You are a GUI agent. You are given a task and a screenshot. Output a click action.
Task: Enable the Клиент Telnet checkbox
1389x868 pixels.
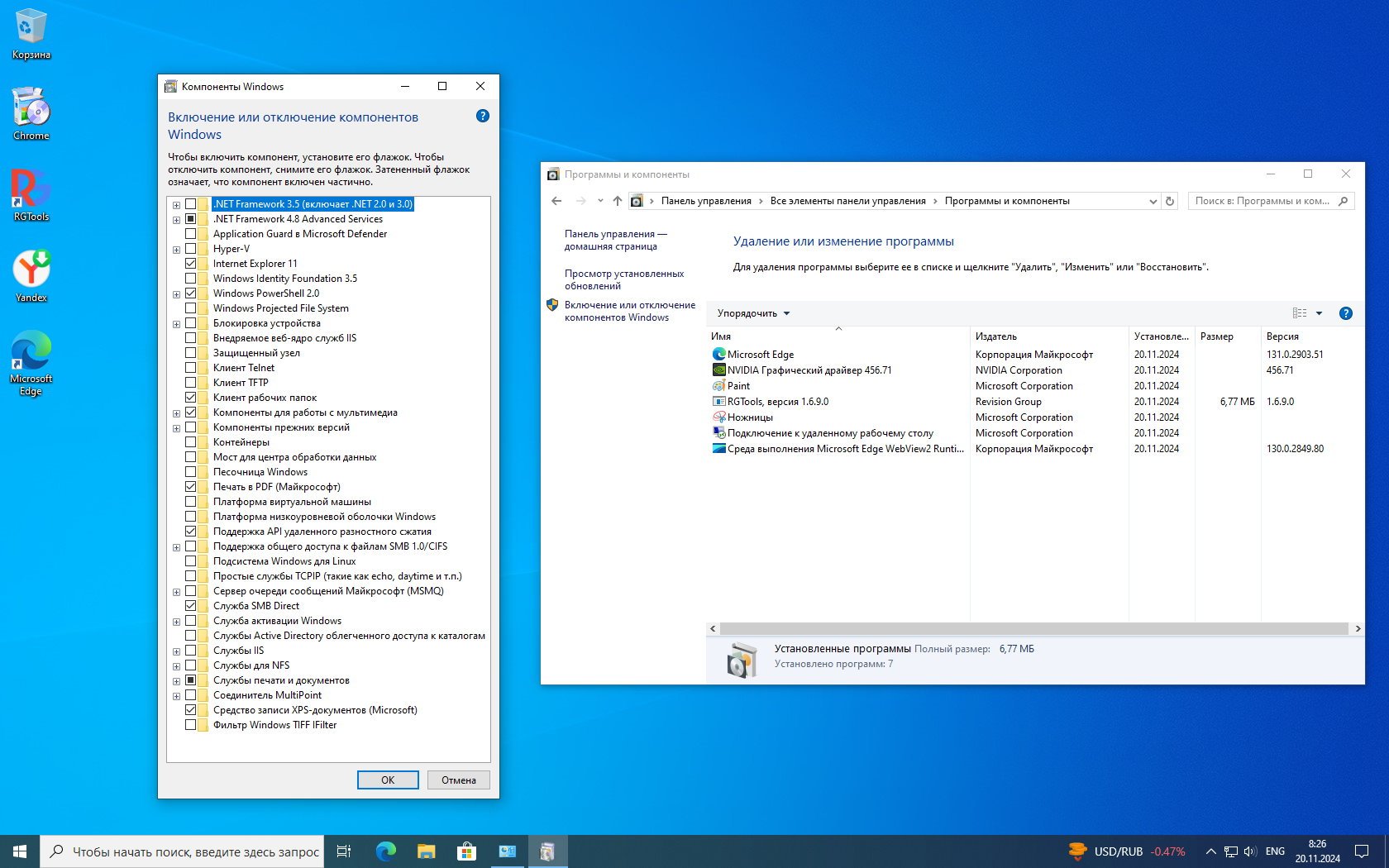pos(191,368)
